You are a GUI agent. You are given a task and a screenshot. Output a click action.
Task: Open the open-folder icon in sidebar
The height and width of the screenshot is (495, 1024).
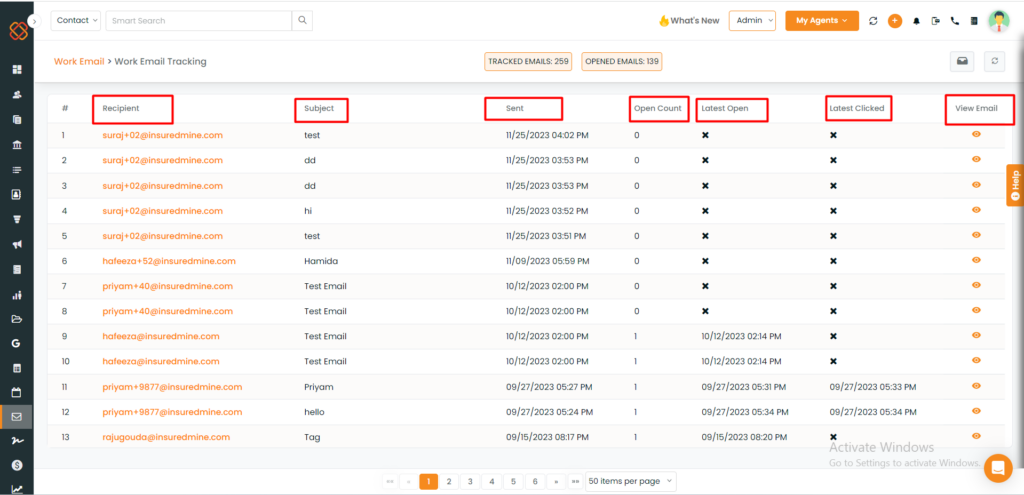tap(17, 319)
